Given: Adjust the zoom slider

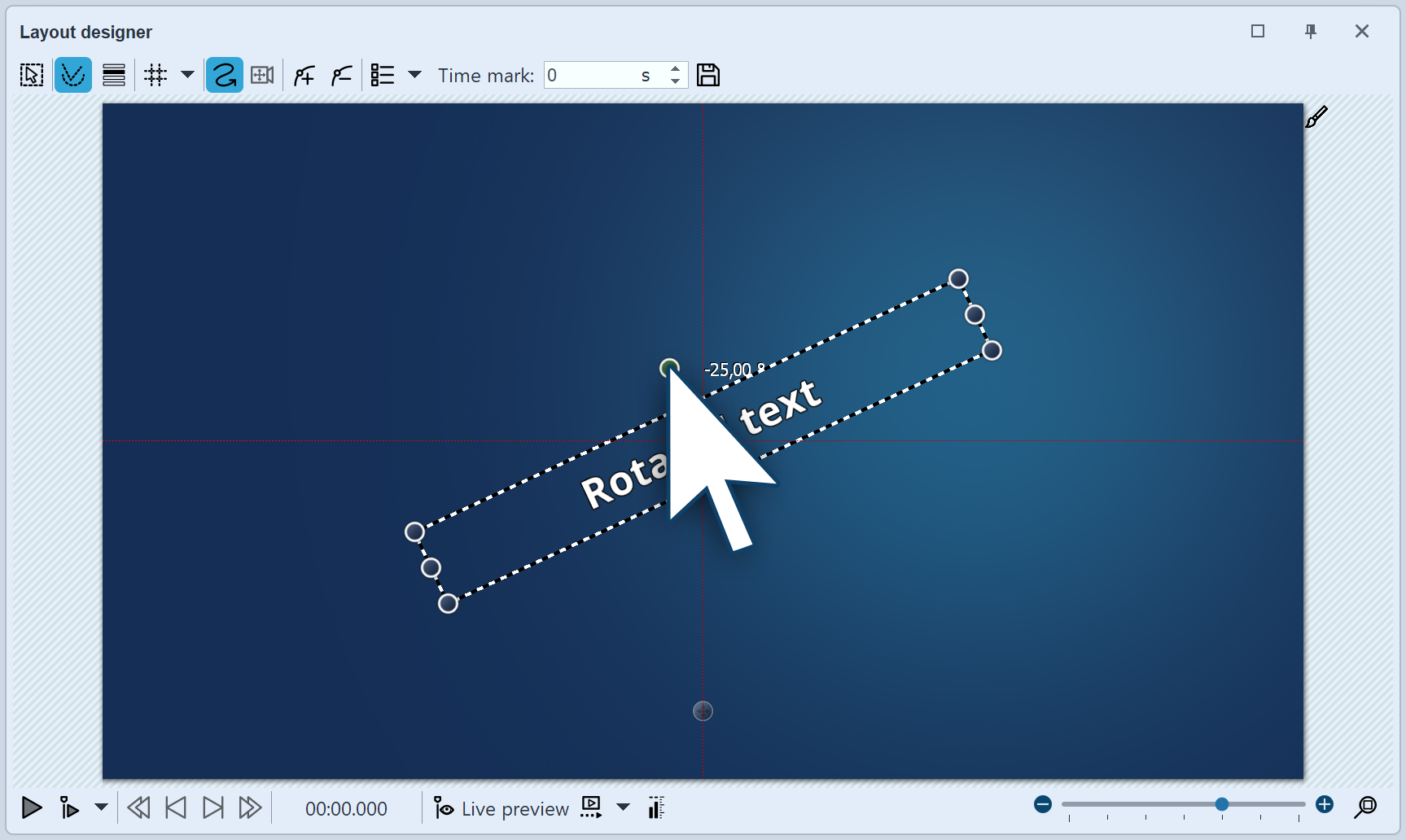Looking at the screenshot, I should pos(1221,804).
